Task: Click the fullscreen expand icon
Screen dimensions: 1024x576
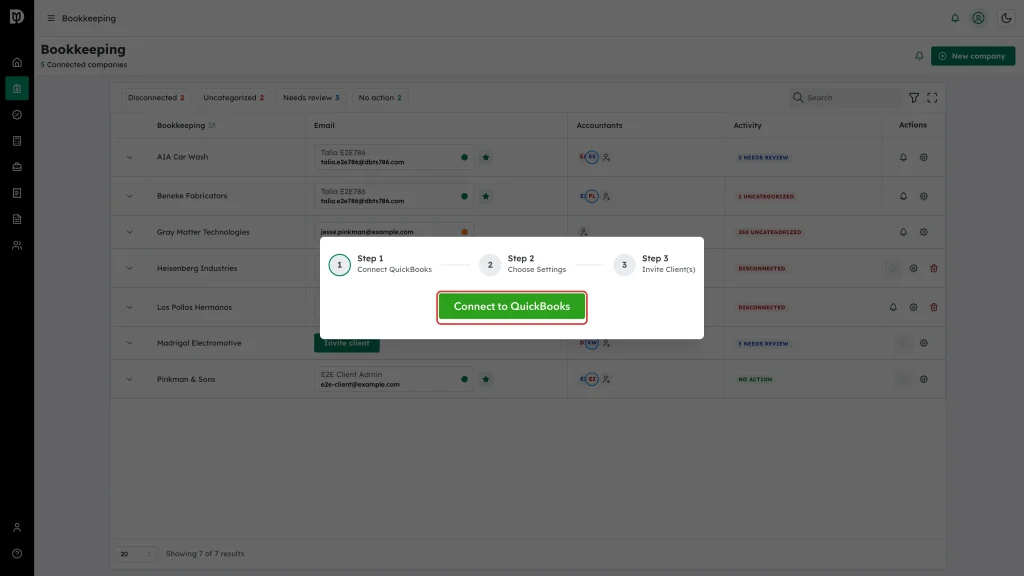Action: tap(932, 98)
